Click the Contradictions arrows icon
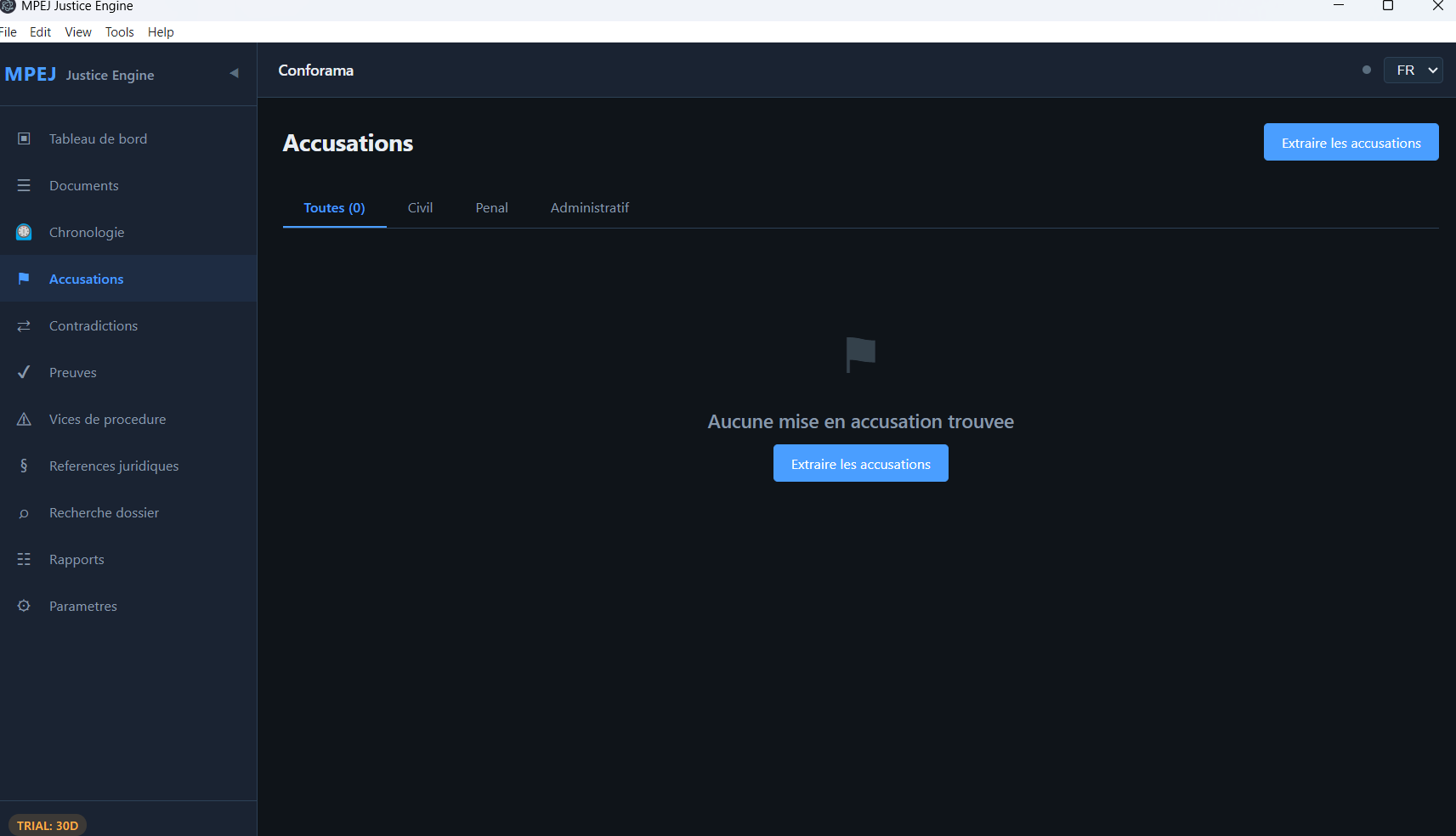The height and width of the screenshot is (836, 1456). (x=24, y=325)
